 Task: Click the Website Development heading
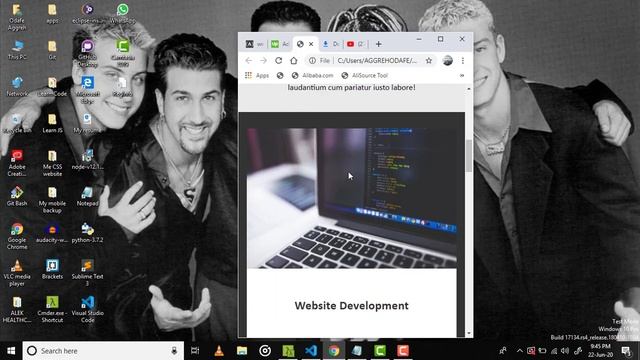coord(351,306)
